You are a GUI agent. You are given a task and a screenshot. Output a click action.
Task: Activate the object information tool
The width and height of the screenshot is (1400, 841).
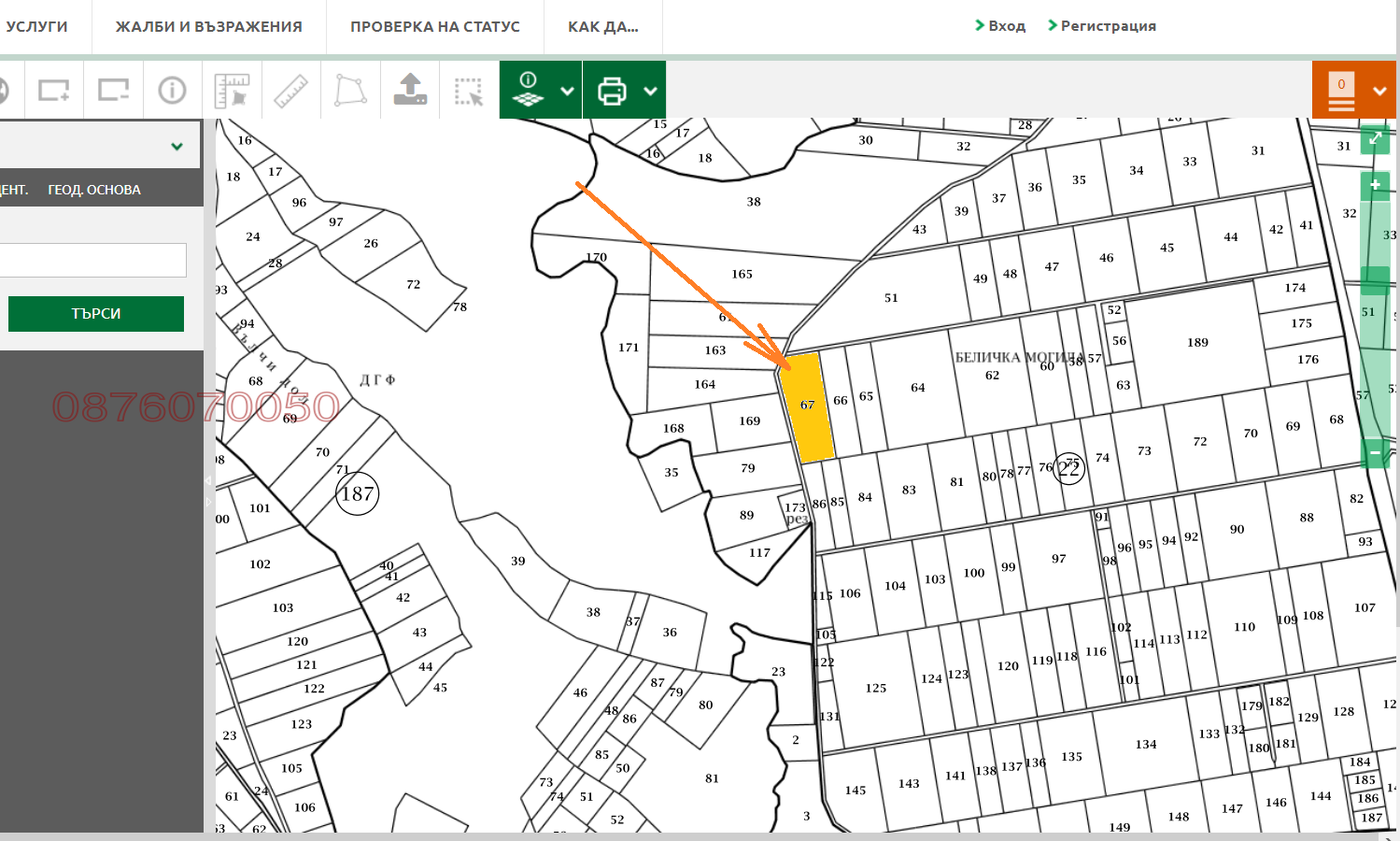click(172, 91)
